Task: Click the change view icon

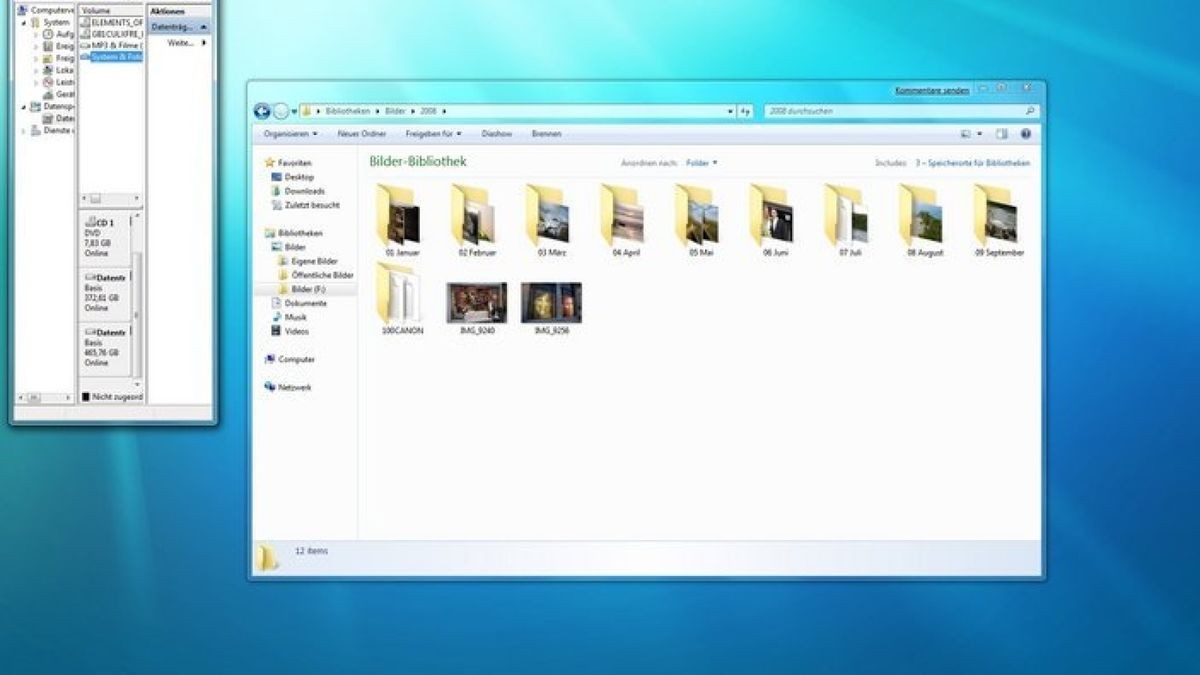Action: (x=967, y=133)
